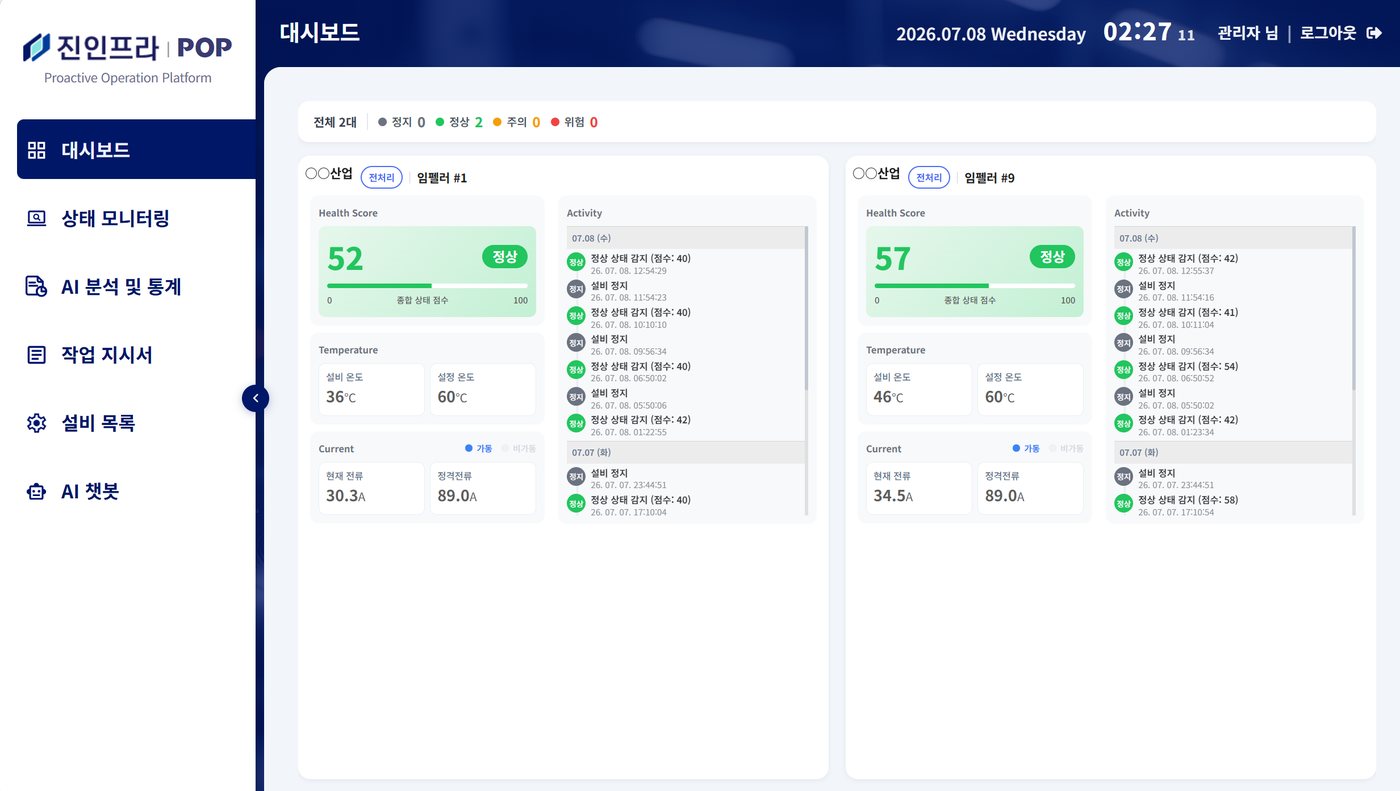
Task: Click the 진인프라 POP logo
Action: (x=127, y=47)
